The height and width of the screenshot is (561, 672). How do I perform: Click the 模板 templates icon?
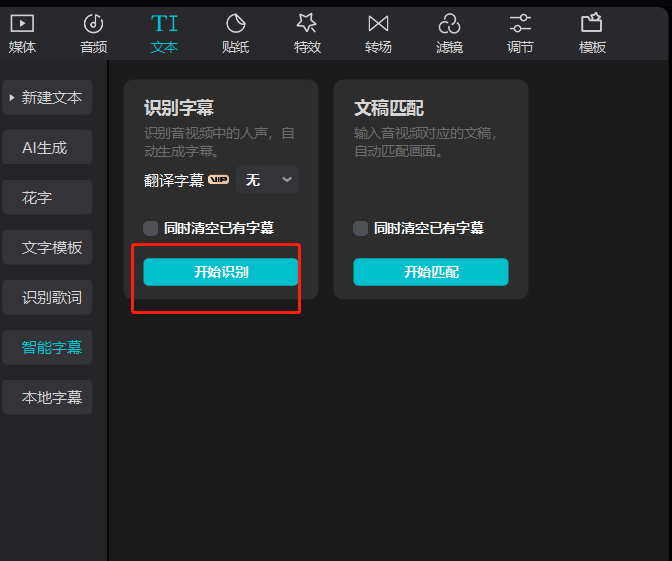tap(592, 24)
